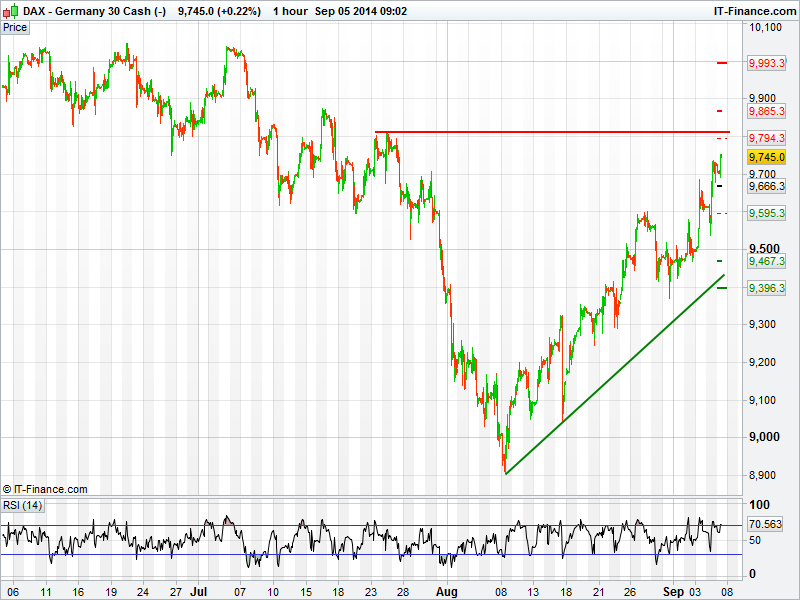Click the red 9,794.3 resistance price tag
800x600 pixels.
coord(767,137)
